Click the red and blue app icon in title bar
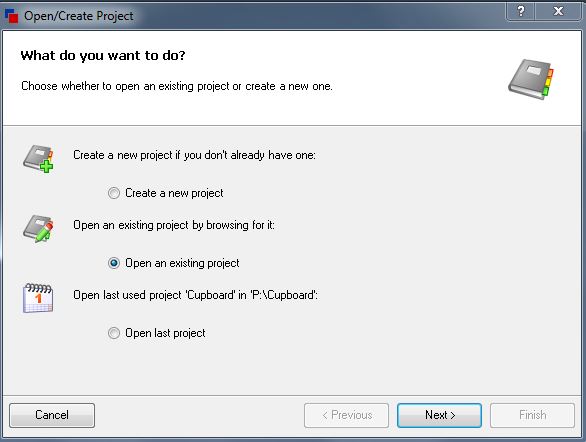Viewport: 586px width, 442px height. (12, 16)
